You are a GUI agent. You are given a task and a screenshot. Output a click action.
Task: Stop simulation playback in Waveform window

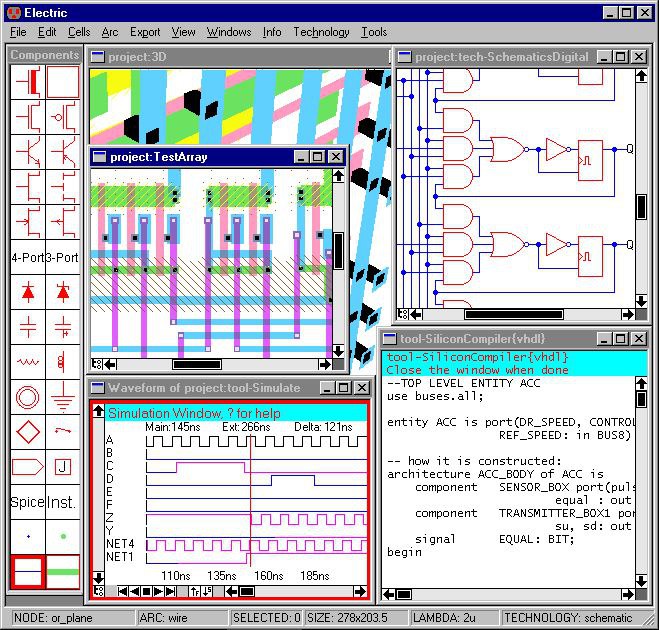point(147,591)
